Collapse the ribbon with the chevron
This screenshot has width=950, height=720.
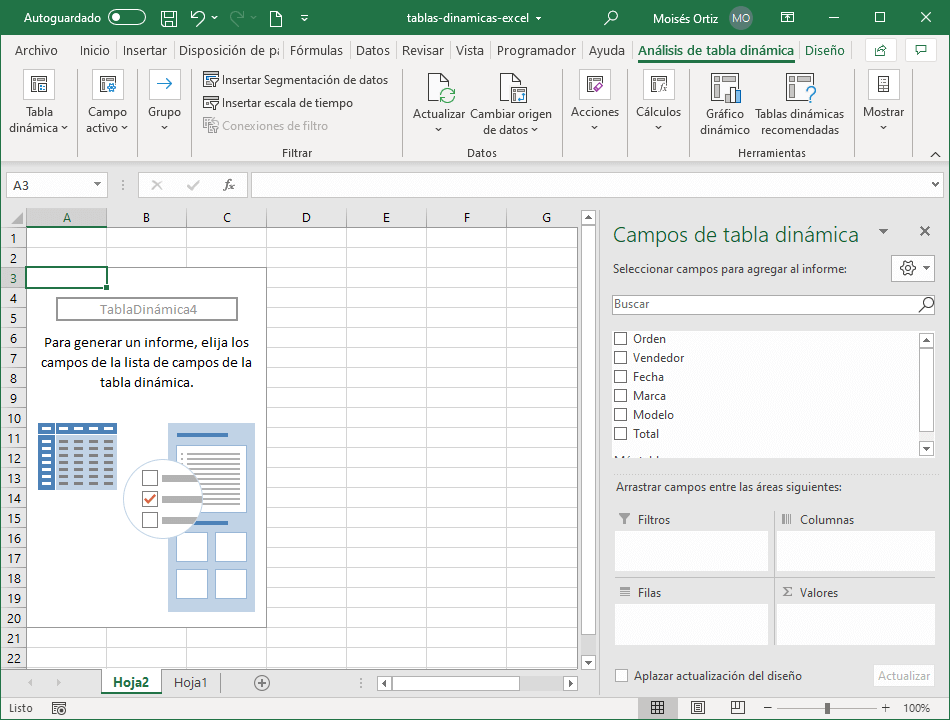coord(935,155)
